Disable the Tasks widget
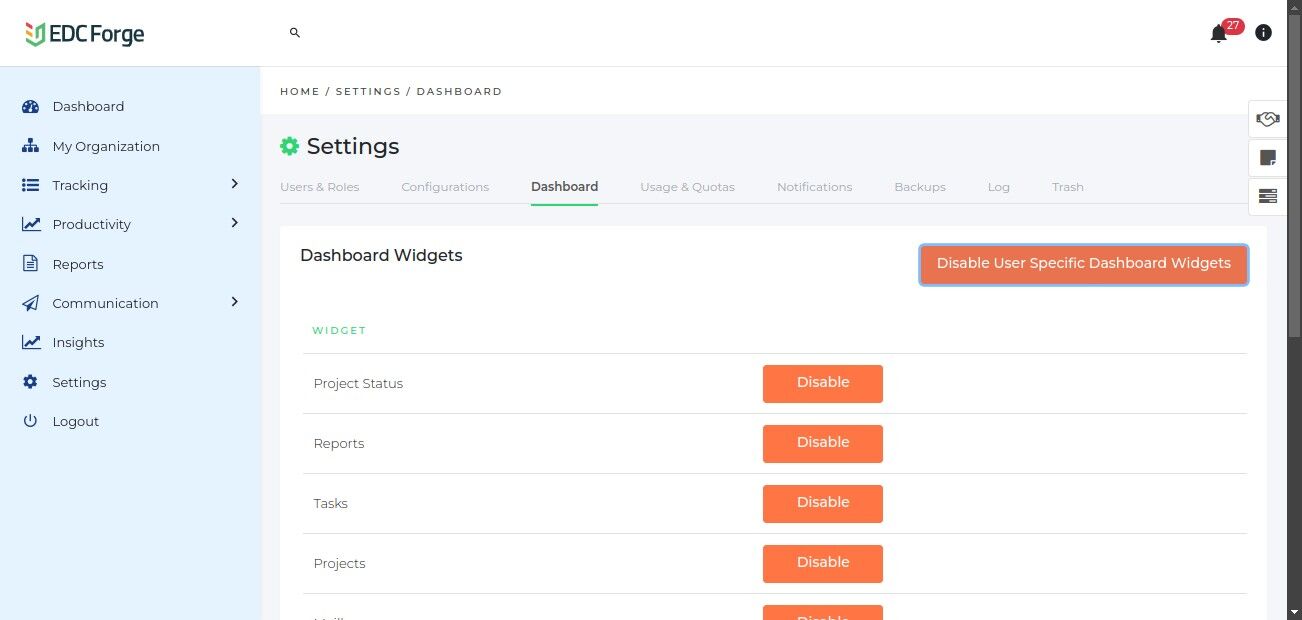 click(x=822, y=503)
